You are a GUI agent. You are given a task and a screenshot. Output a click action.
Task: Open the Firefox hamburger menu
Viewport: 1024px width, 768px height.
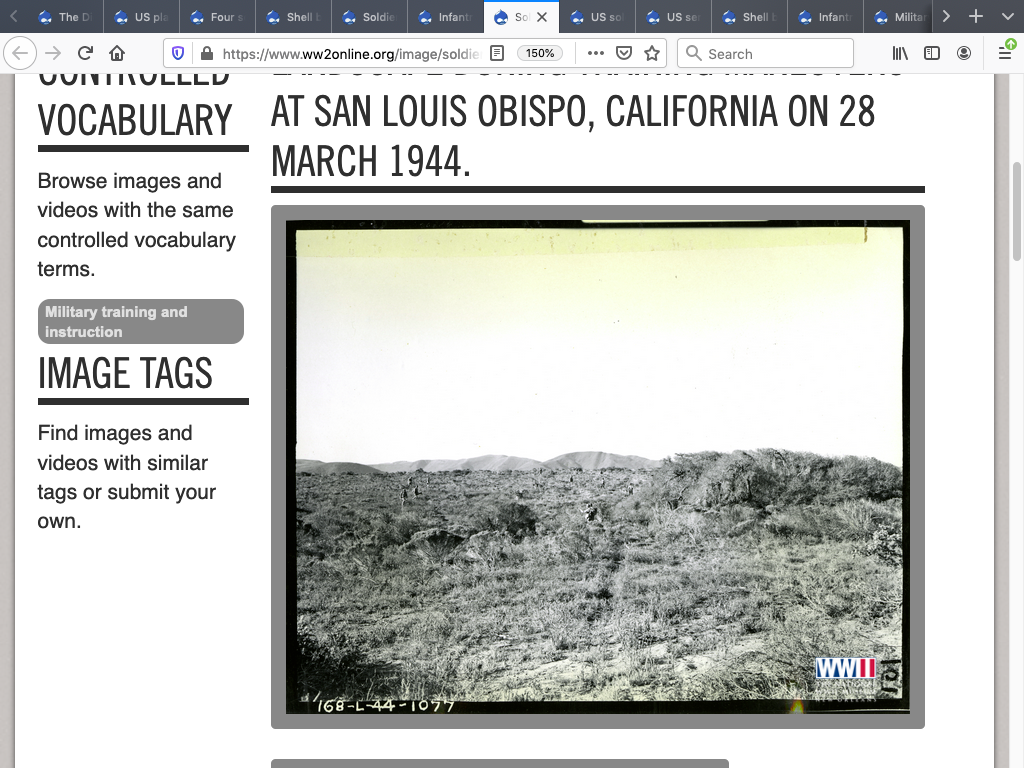coord(1005,54)
